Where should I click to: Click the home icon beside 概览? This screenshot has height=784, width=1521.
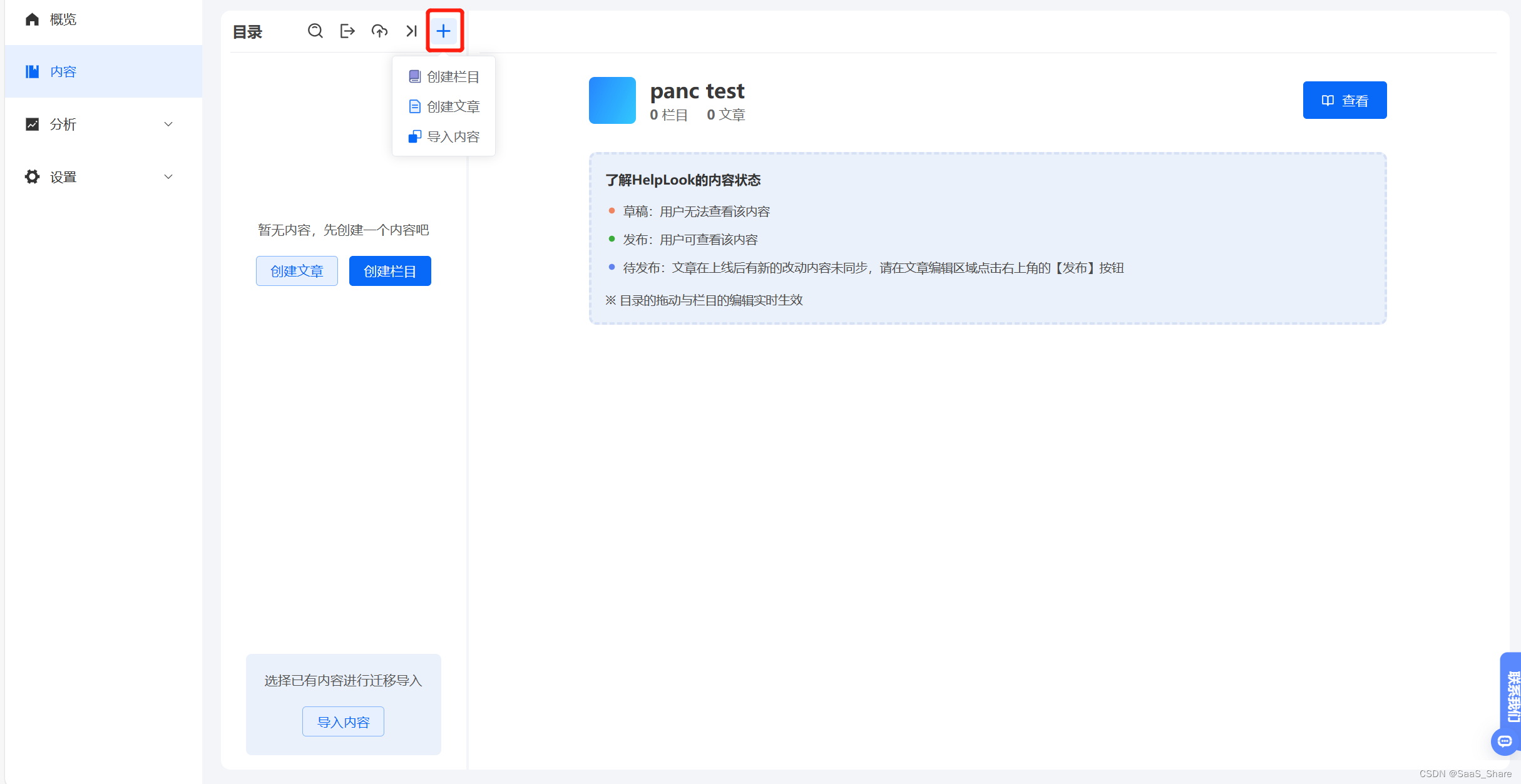32,19
